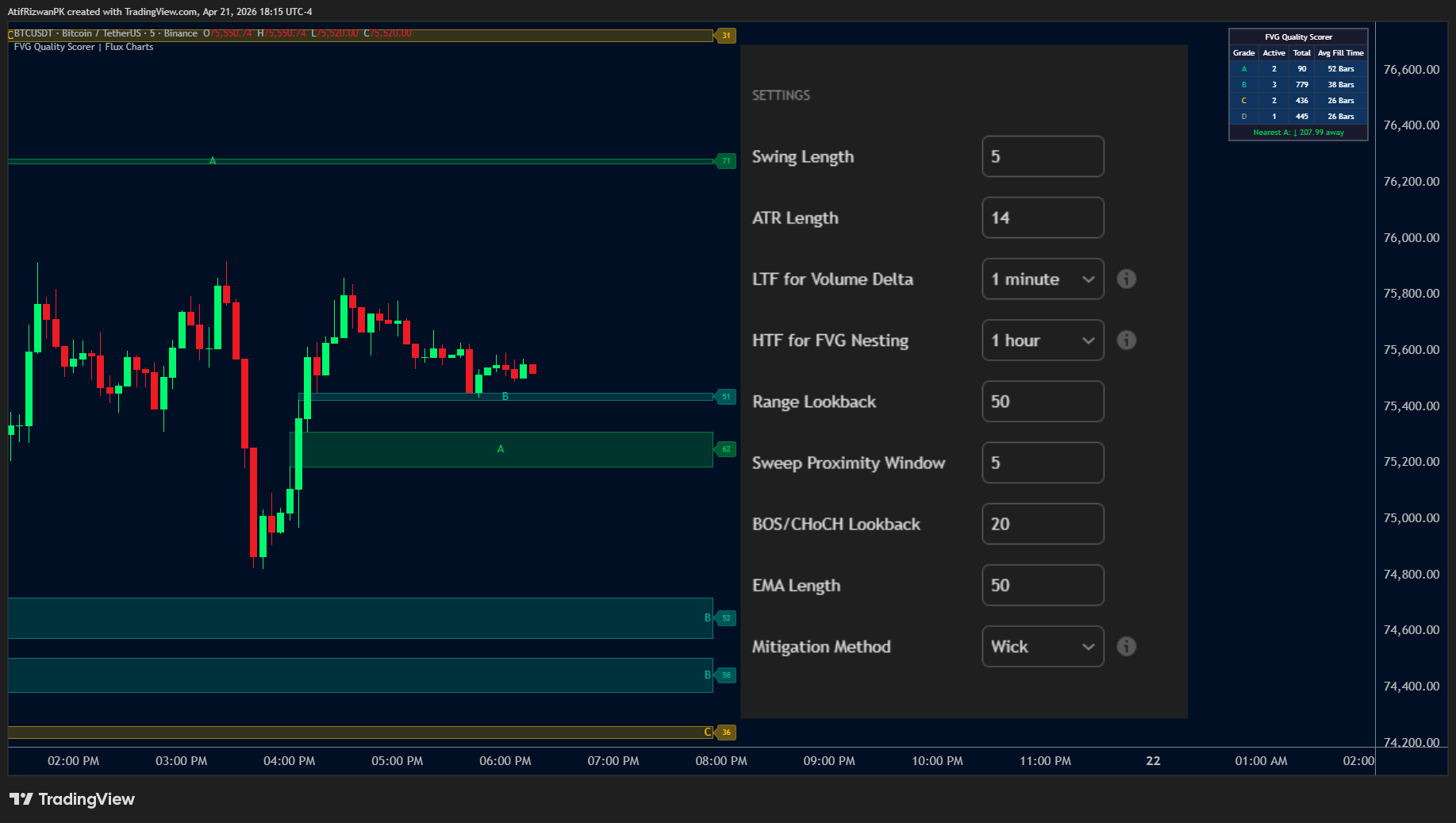Click the TradingView logo at the bottom
This screenshot has height=823, width=1456.
click(x=72, y=799)
